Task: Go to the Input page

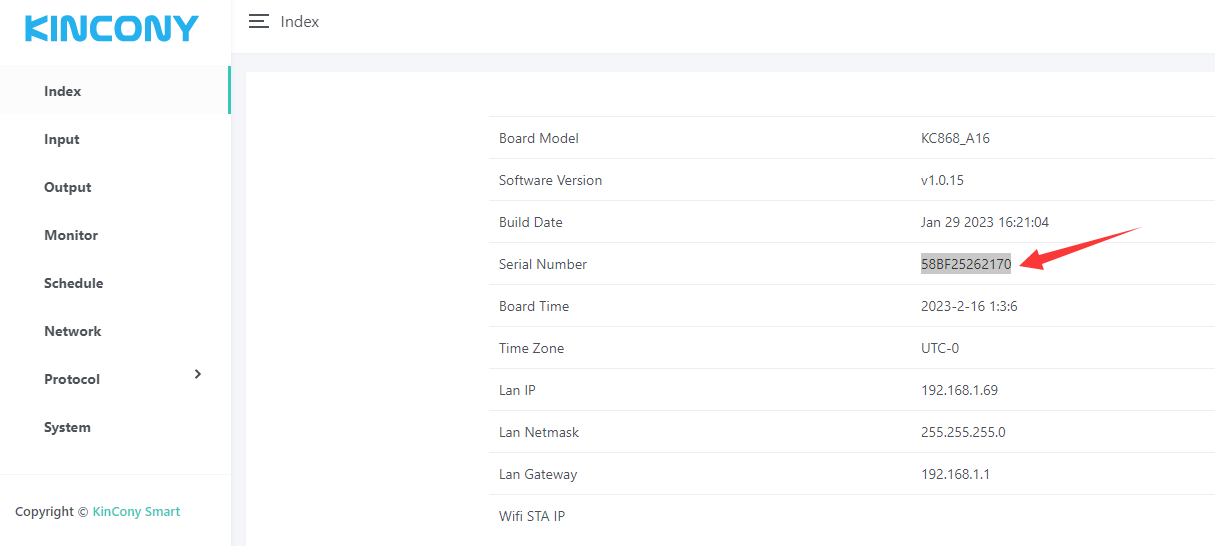Action: pos(62,139)
